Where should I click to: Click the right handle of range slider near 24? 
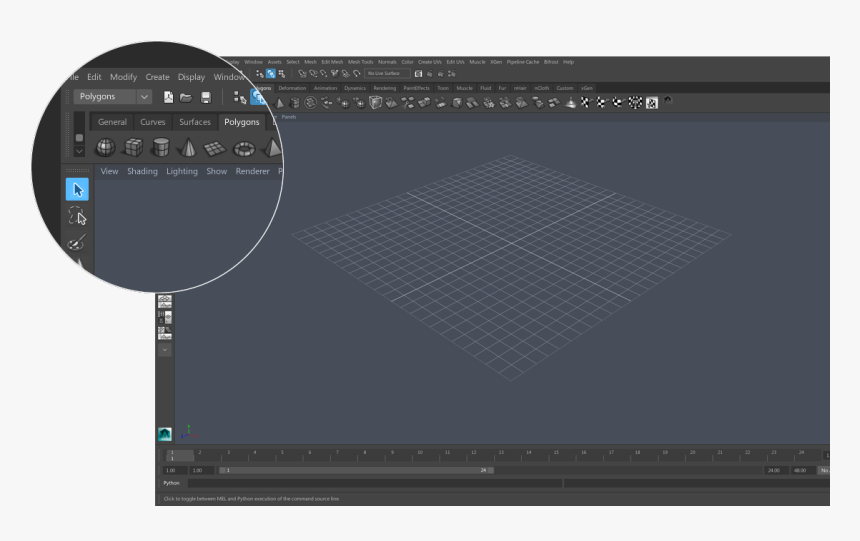(x=491, y=470)
